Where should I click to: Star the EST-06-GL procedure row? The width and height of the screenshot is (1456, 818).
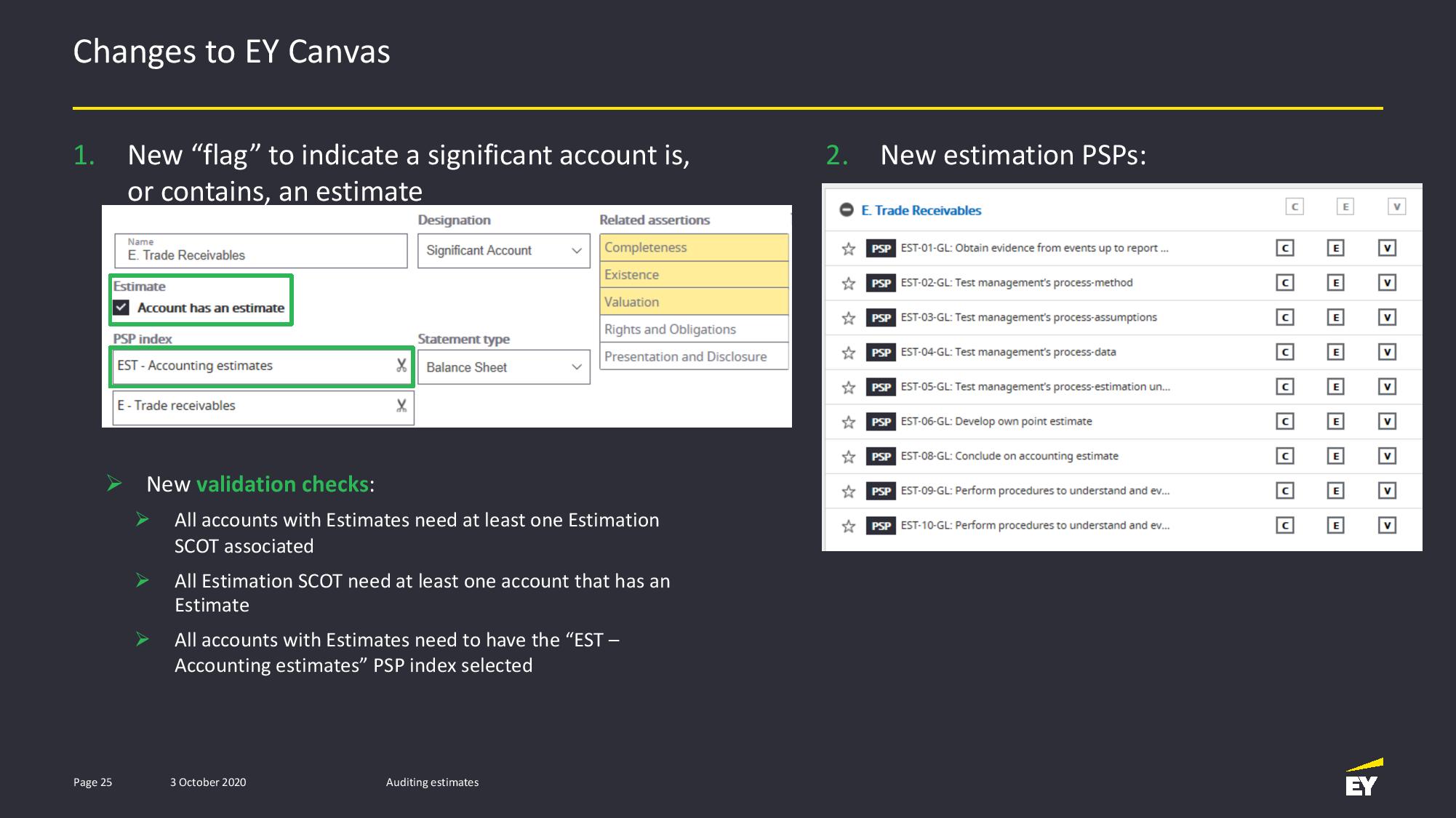pos(848,422)
